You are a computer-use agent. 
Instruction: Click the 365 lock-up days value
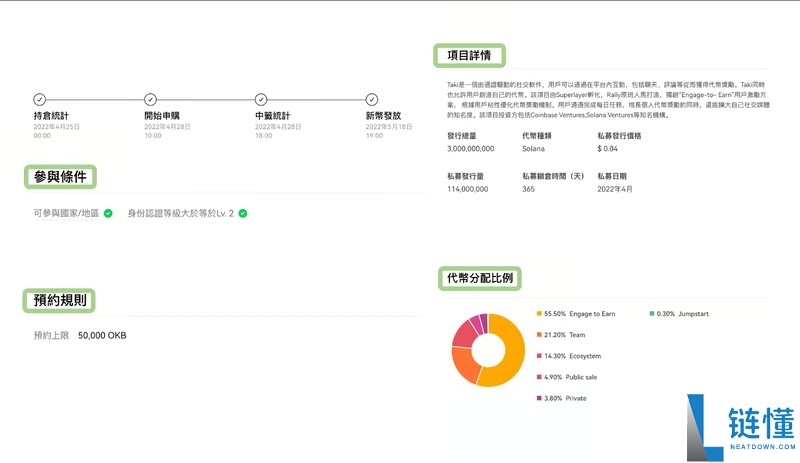528,189
